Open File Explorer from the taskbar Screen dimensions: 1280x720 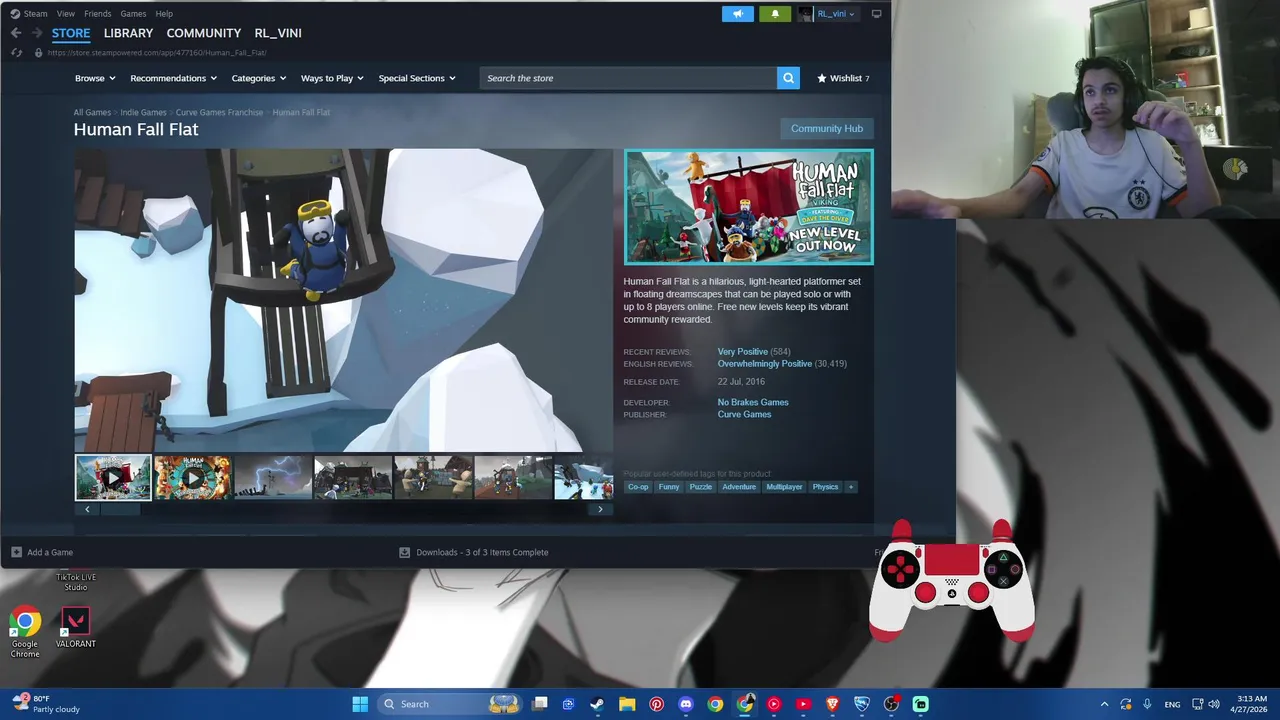pyautogui.click(x=627, y=704)
